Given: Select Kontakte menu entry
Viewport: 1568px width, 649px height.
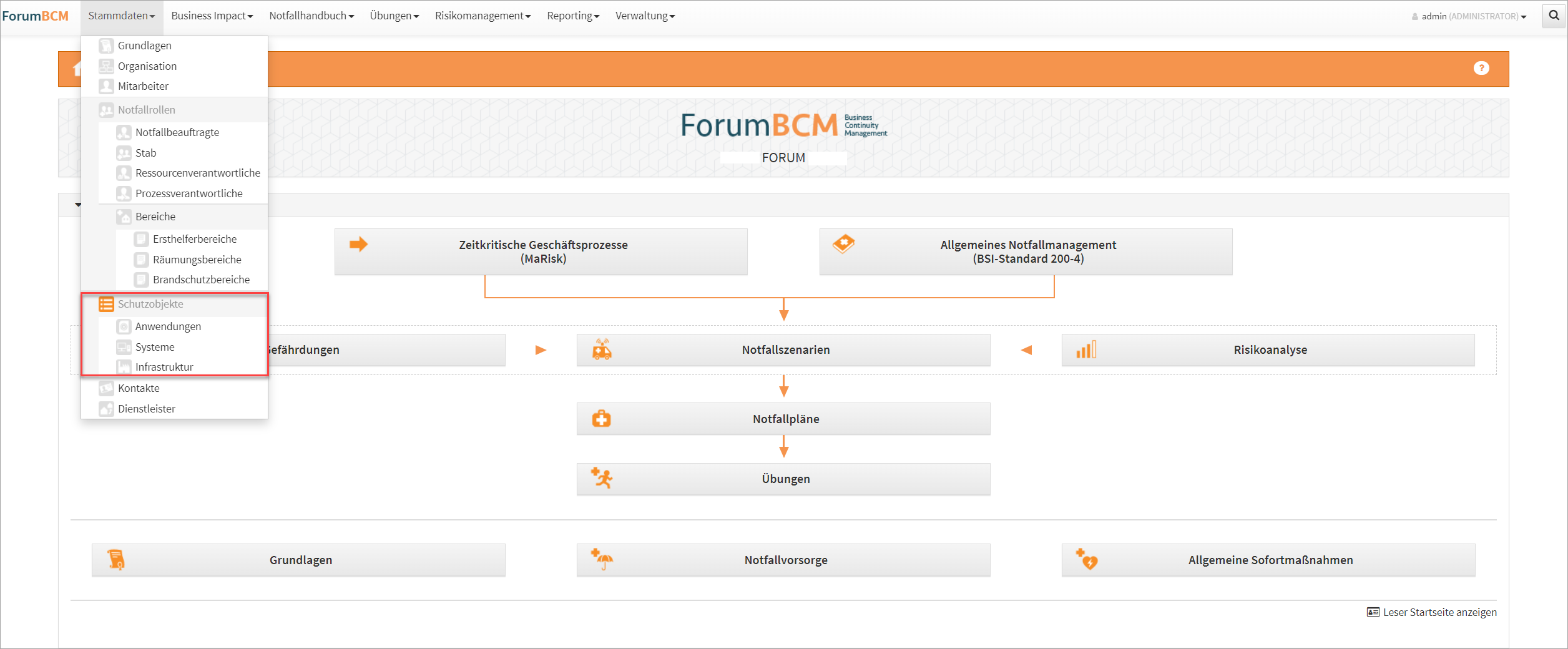Looking at the screenshot, I should click(x=174, y=388).
